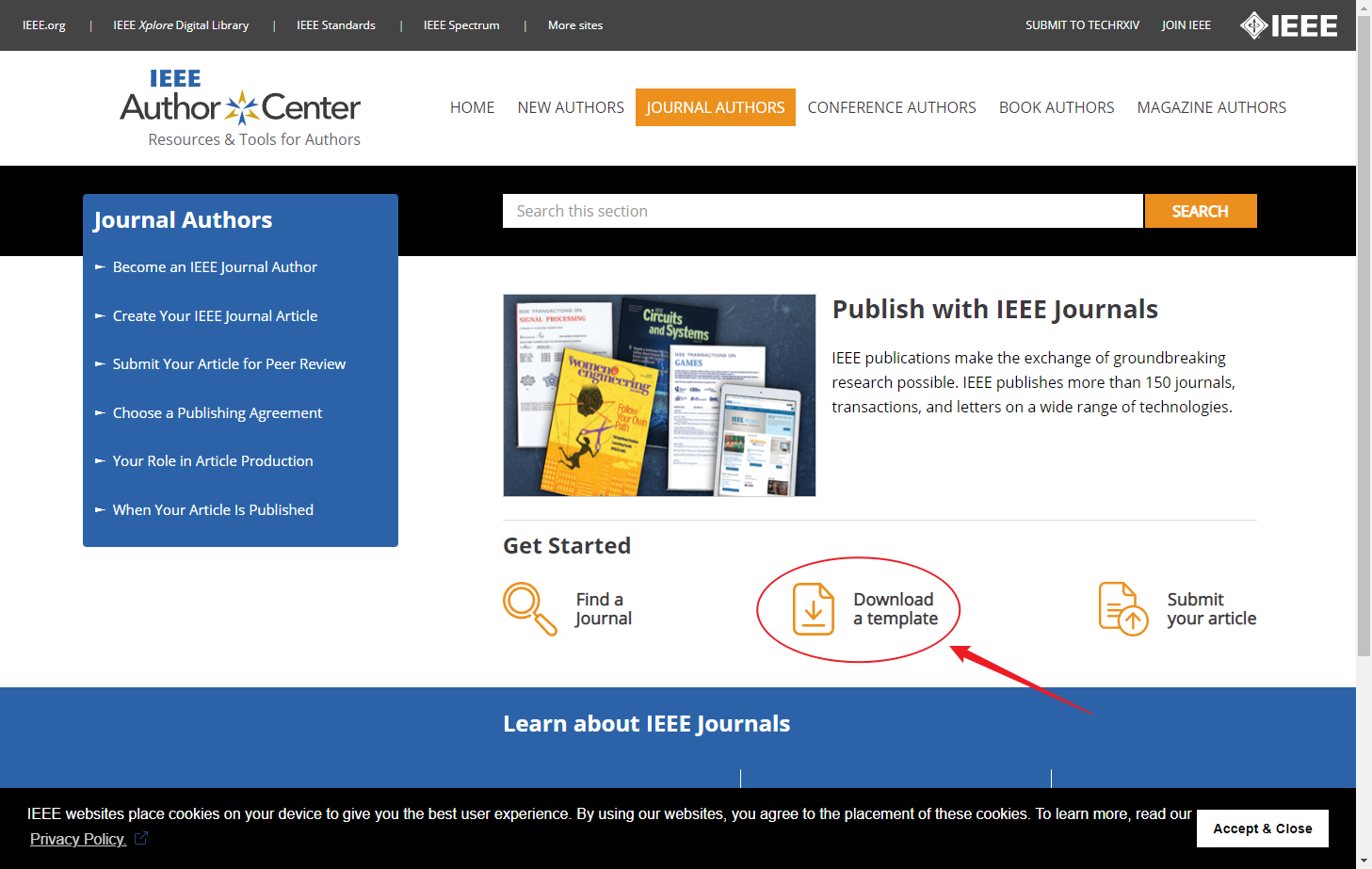The width and height of the screenshot is (1372, 869).
Task: Open MAGAZINE AUTHORS section
Action: pos(1212,107)
